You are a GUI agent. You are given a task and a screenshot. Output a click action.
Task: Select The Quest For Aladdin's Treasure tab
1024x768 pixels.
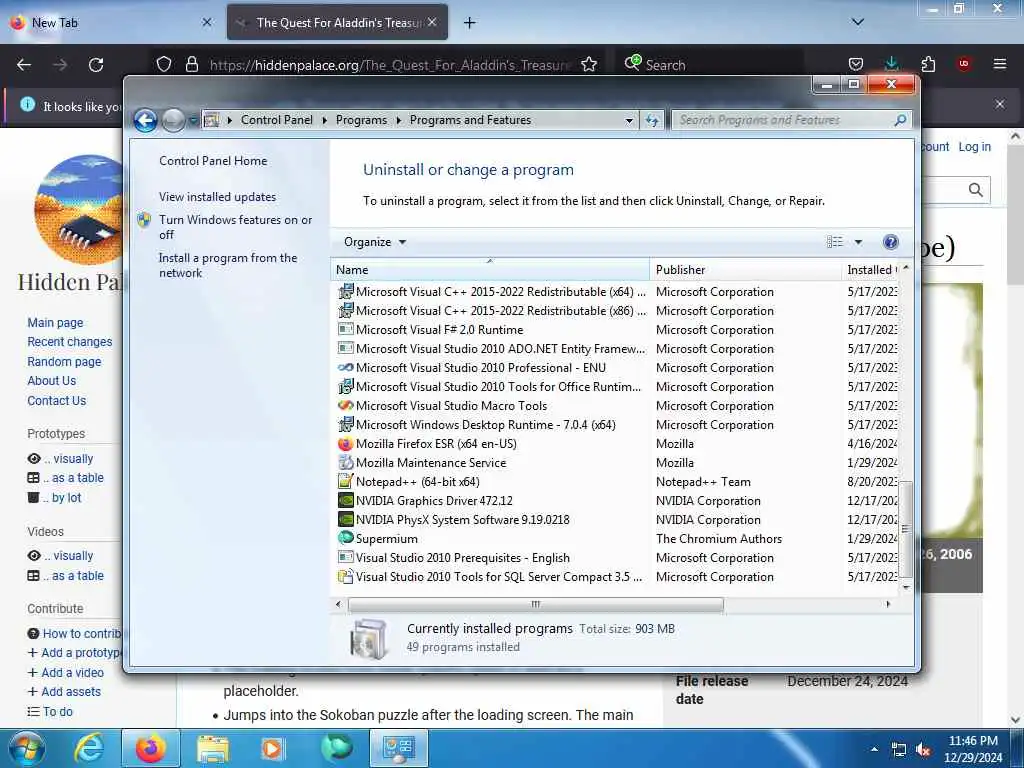pos(337,22)
